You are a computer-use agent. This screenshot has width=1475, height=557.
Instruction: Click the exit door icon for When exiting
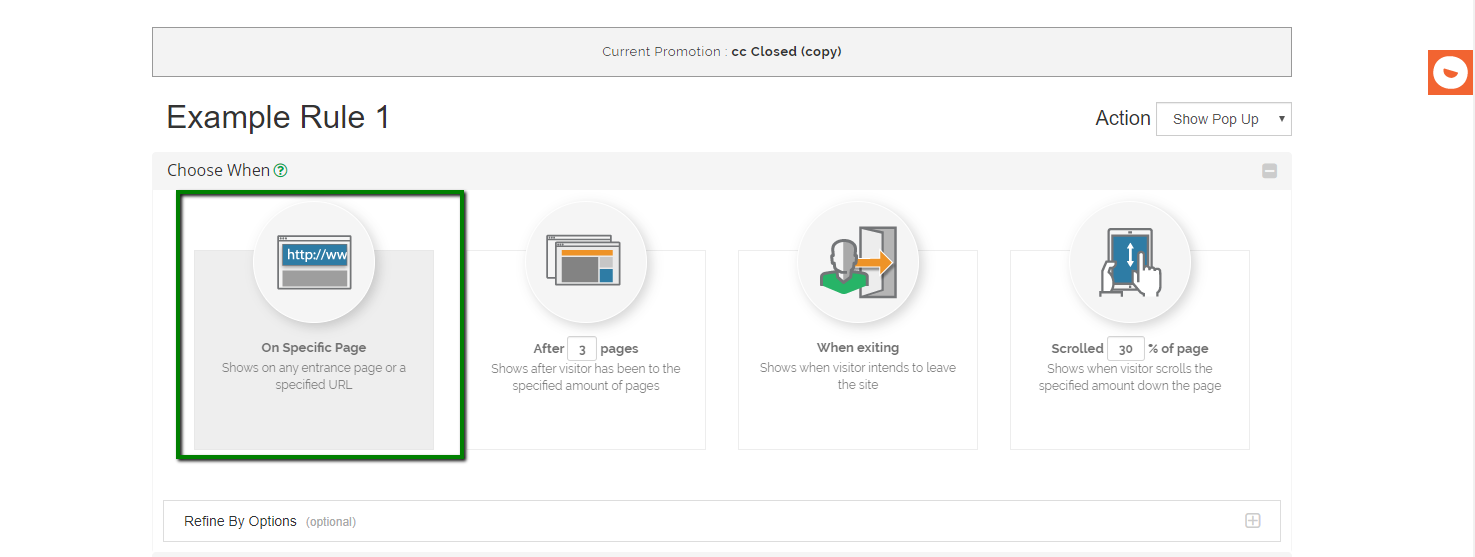click(858, 263)
